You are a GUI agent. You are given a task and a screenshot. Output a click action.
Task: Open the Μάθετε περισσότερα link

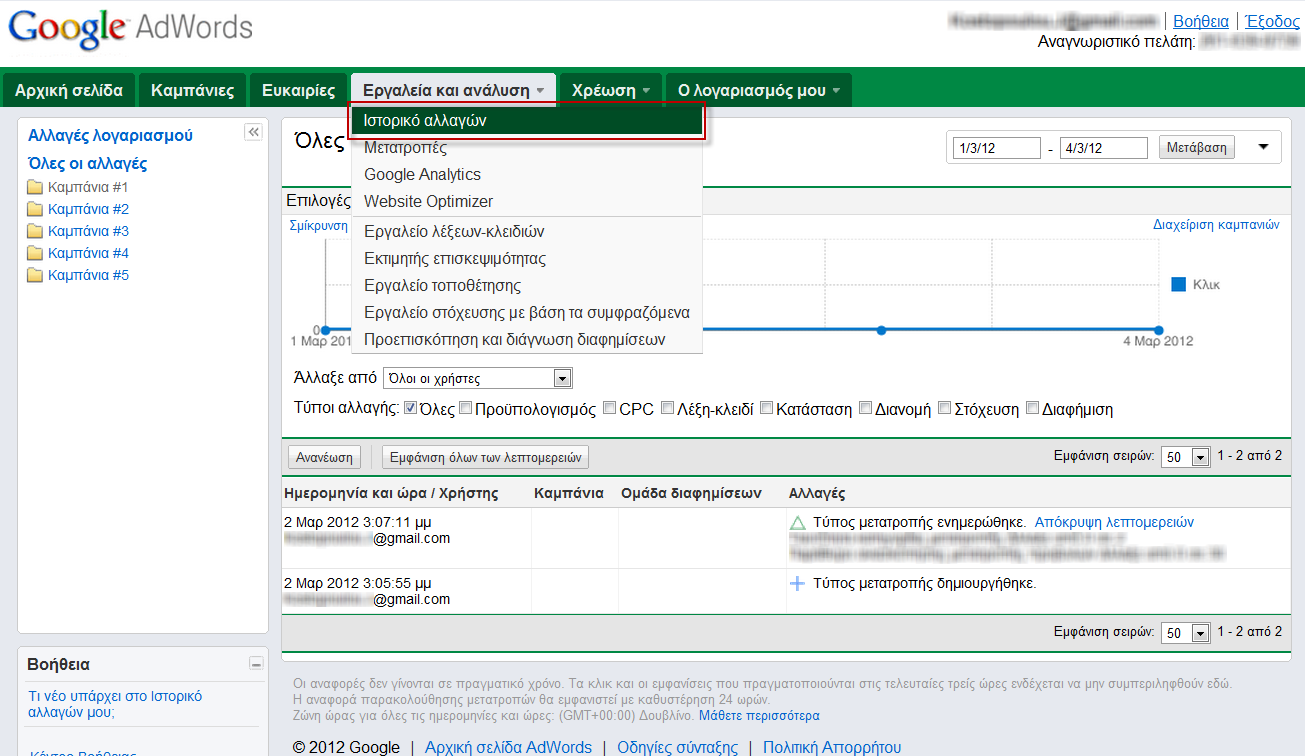click(x=759, y=716)
